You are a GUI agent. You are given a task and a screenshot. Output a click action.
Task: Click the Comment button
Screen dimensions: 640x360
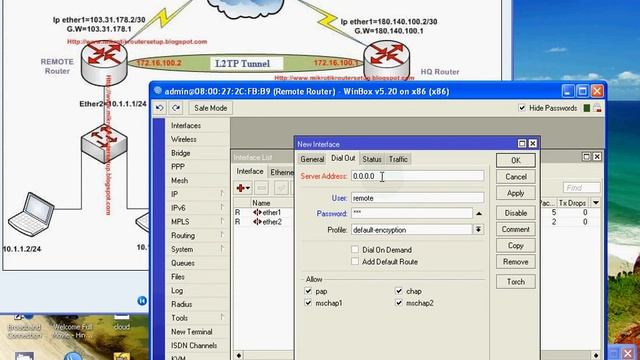[516, 229]
